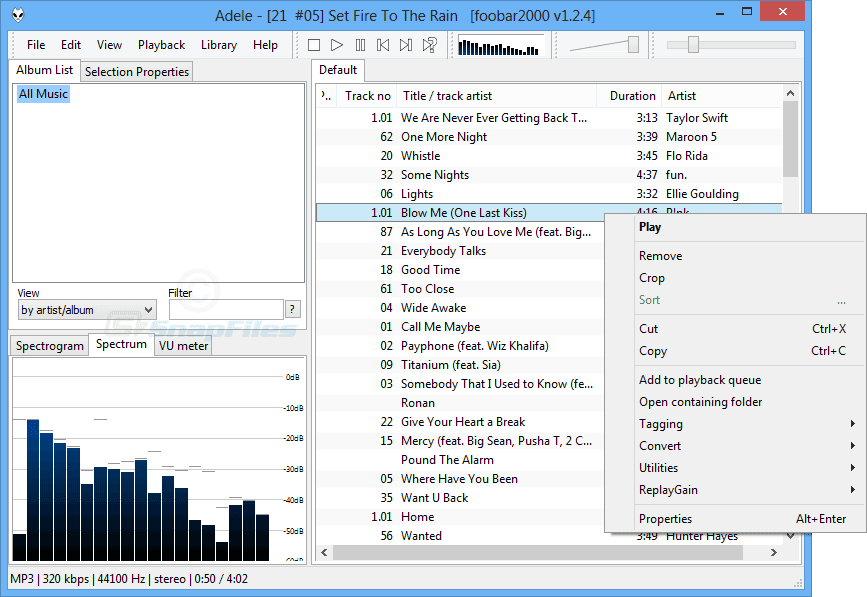Screen dimensions: 867x597
Task: Open the File menu
Action: pos(36,45)
